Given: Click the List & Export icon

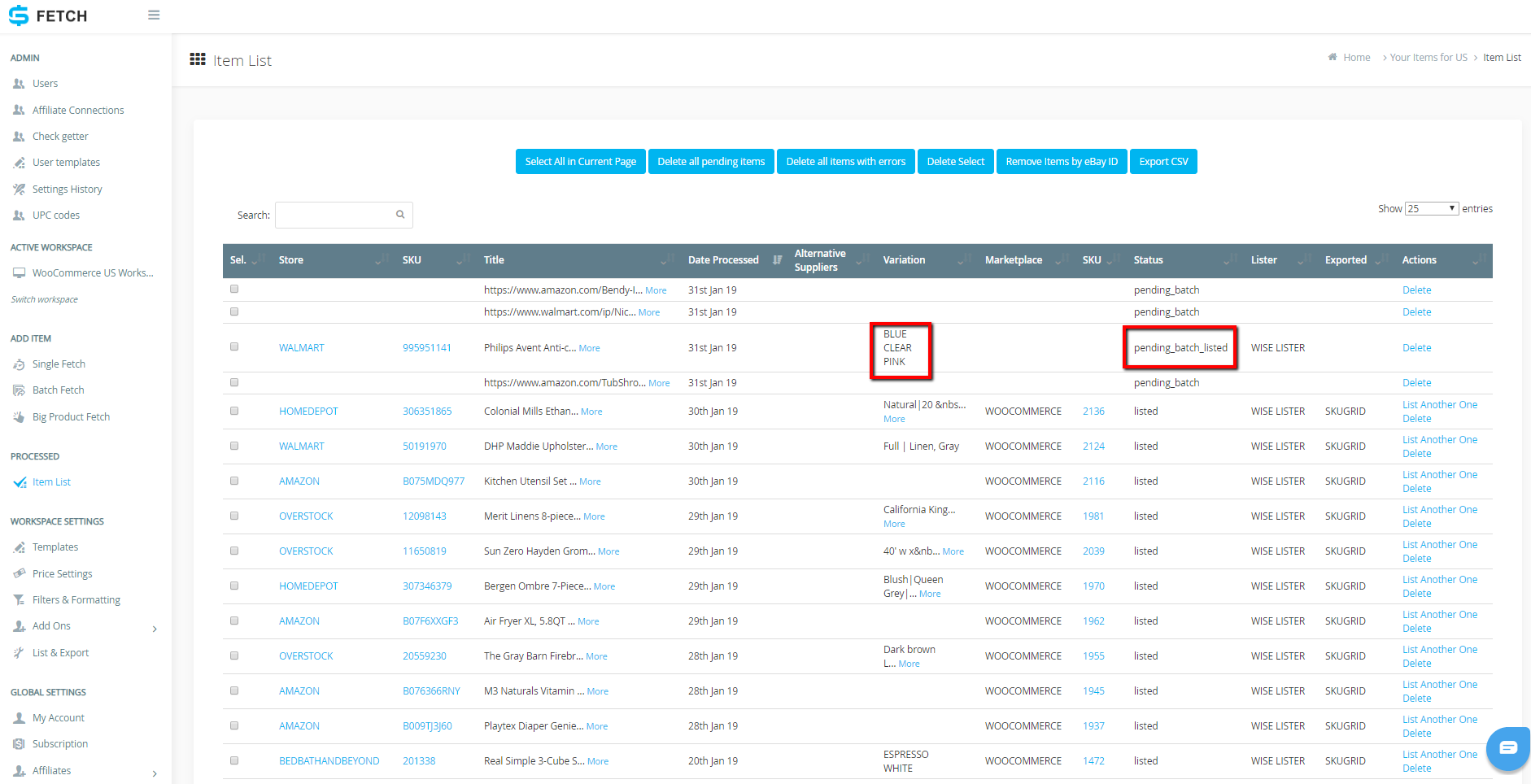Looking at the screenshot, I should click(19, 652).
